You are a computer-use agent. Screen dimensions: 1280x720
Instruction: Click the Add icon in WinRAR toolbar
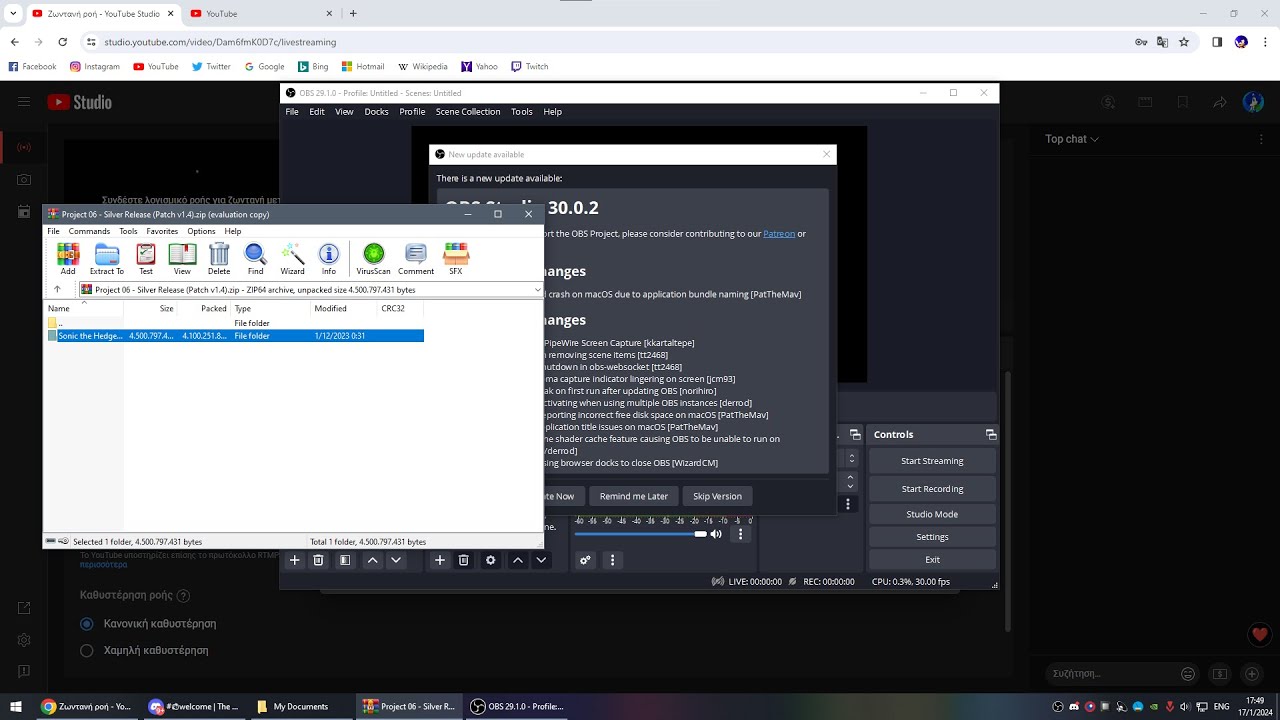point(68,258)
